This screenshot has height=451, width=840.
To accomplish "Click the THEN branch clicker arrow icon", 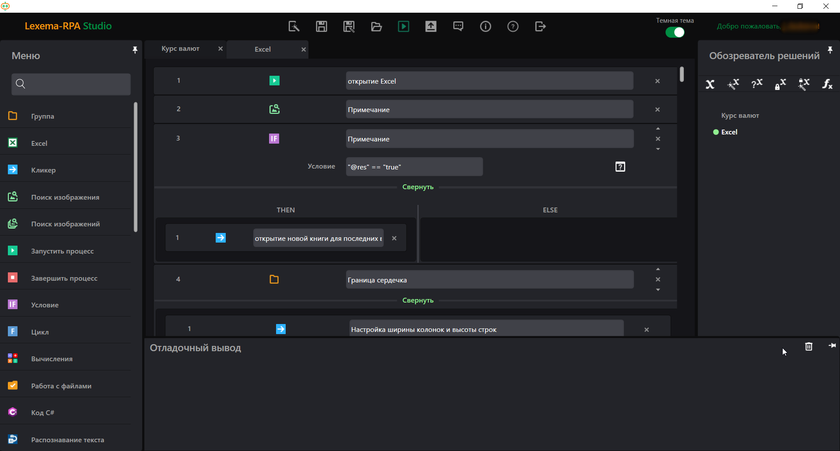I will [221, 238].
